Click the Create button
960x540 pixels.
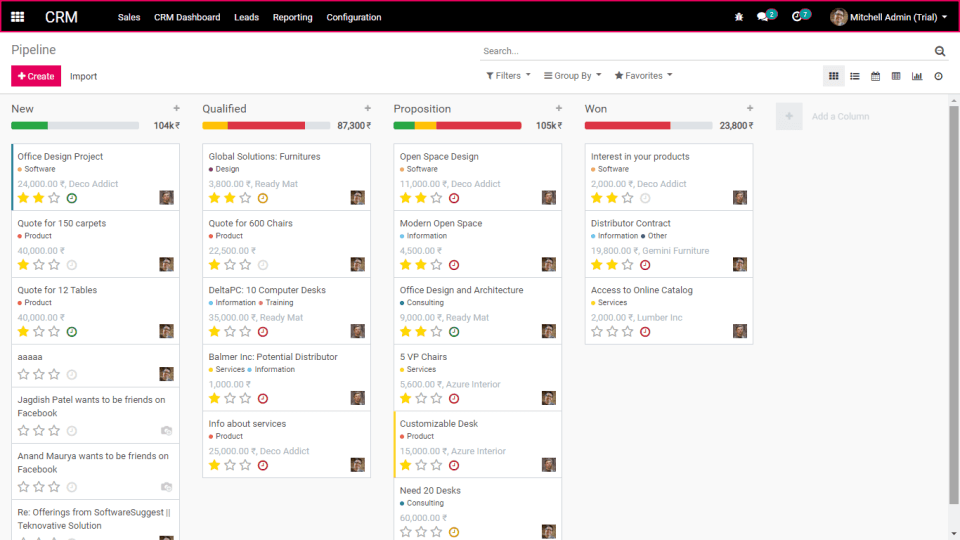pos(36,76)
